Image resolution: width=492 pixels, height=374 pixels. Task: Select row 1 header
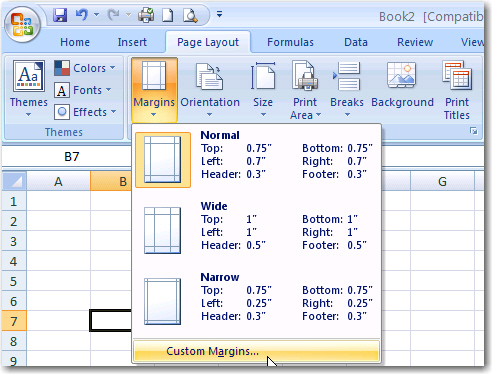pos(14,201)
